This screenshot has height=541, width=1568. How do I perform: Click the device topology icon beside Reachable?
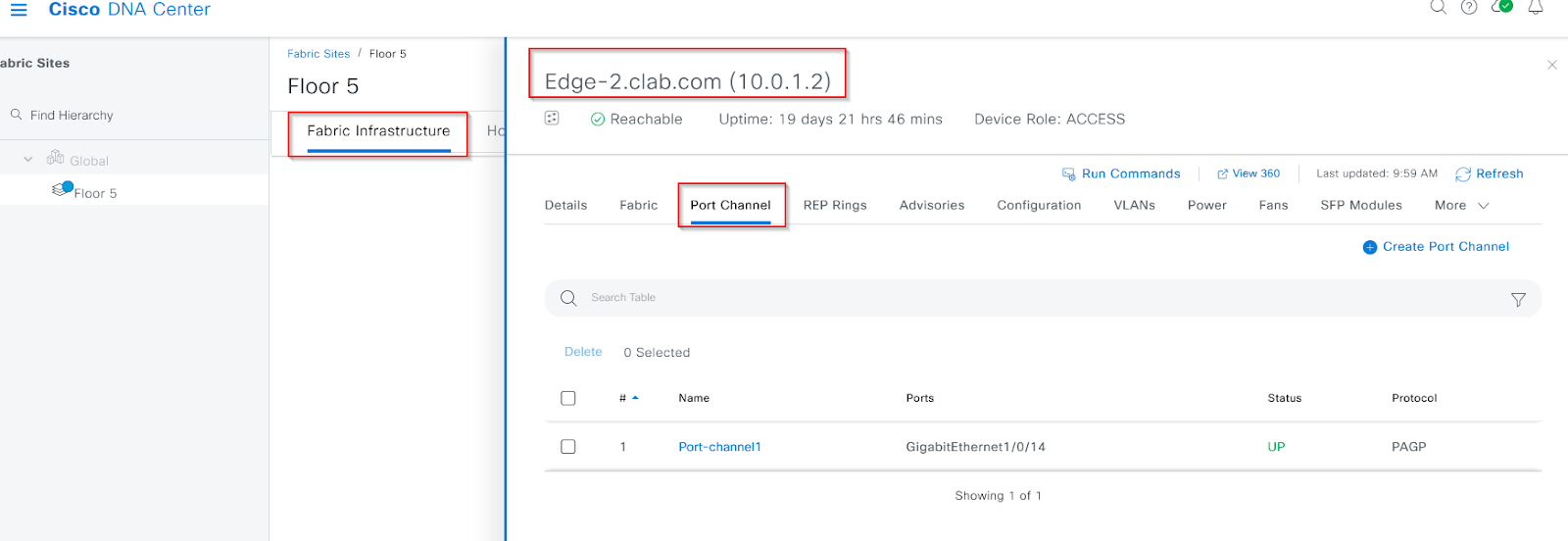pyautogui.click(x=552, y=119)
